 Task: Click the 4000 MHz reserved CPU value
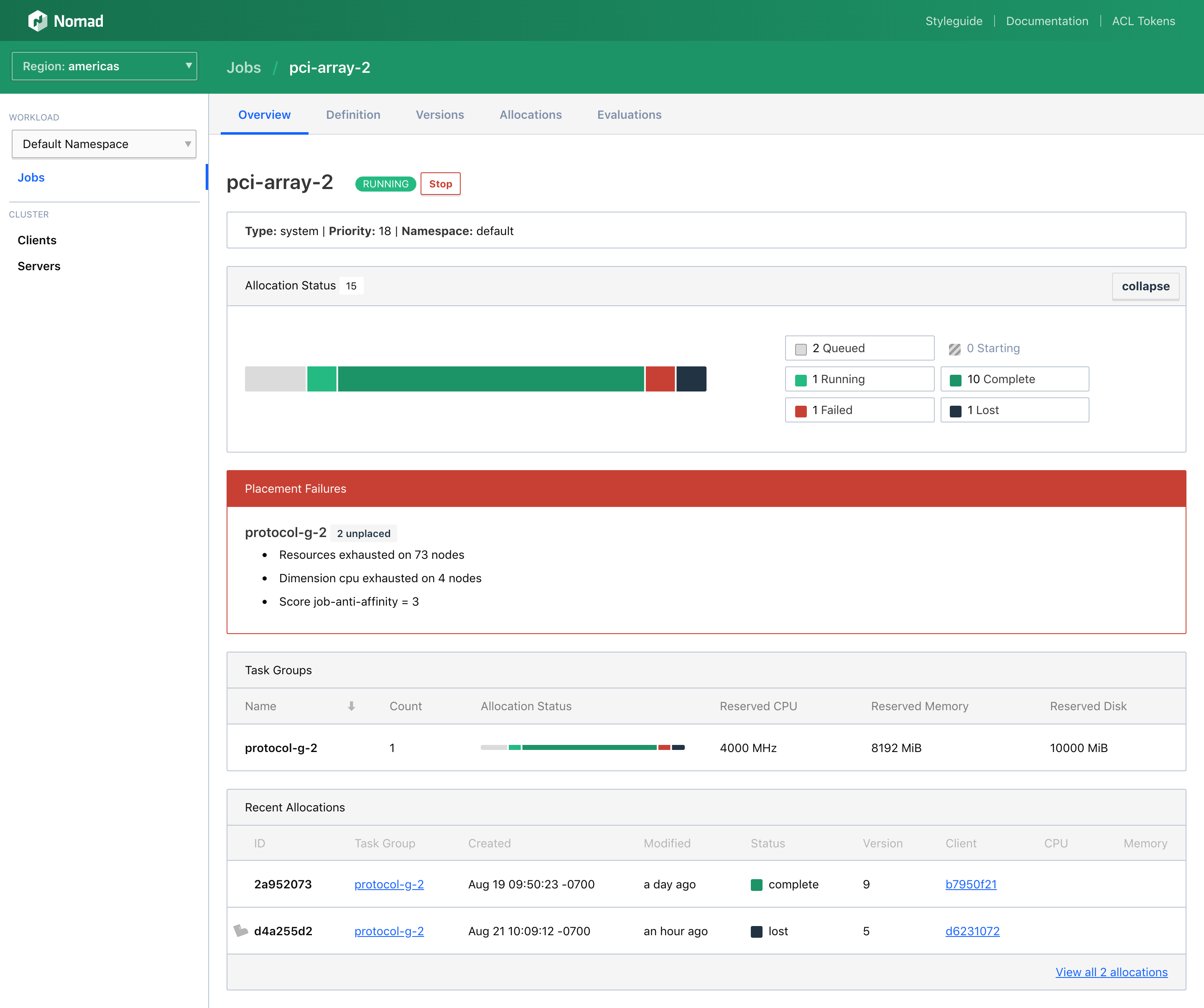click(x=748, y=747)
